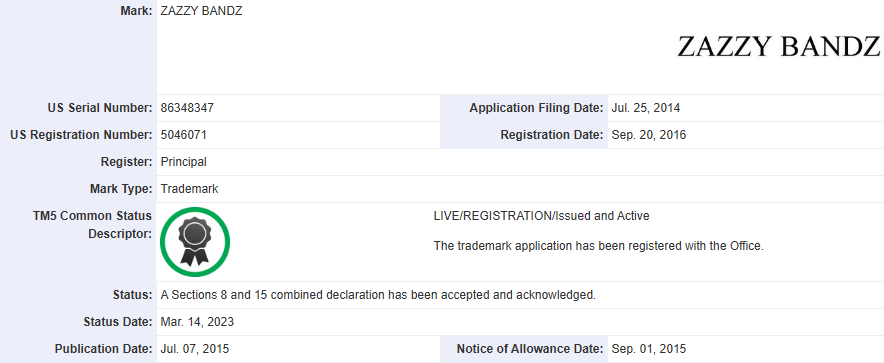
Task: Click the US Serial Number label
Action: click(100, 108)
